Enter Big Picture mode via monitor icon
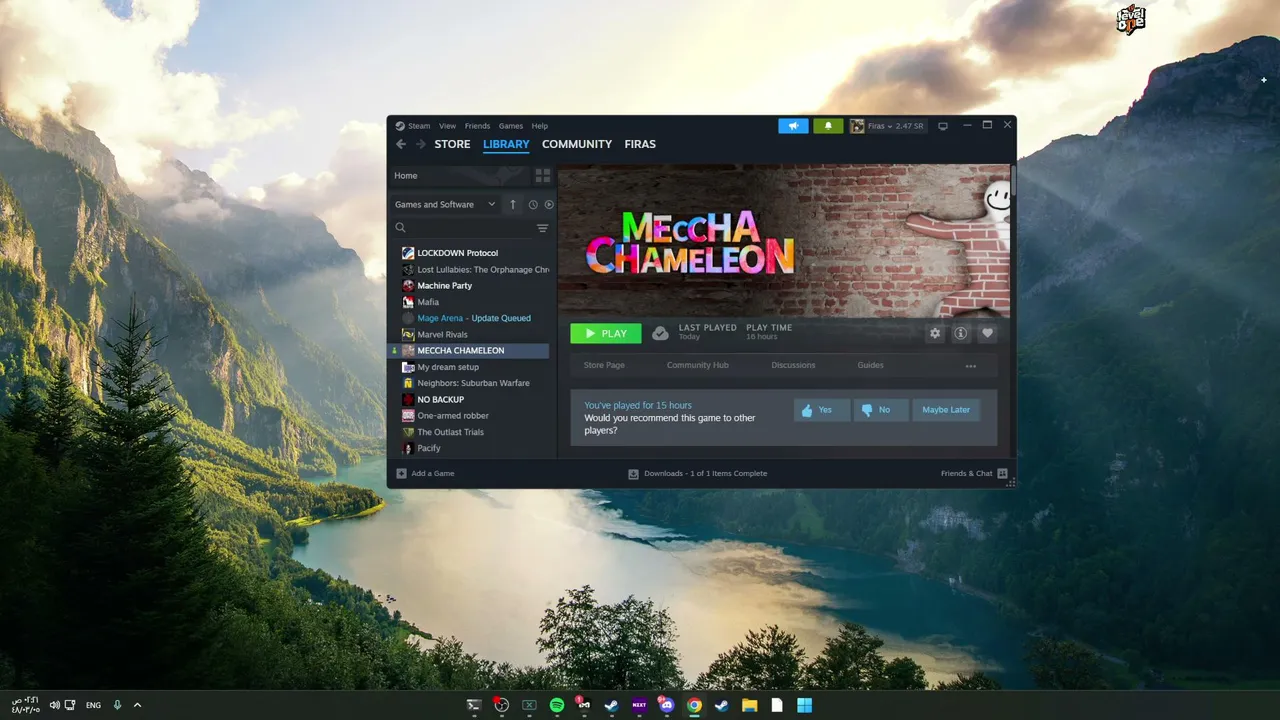This screenshot has width=1280, height=720. coord(942,126)
